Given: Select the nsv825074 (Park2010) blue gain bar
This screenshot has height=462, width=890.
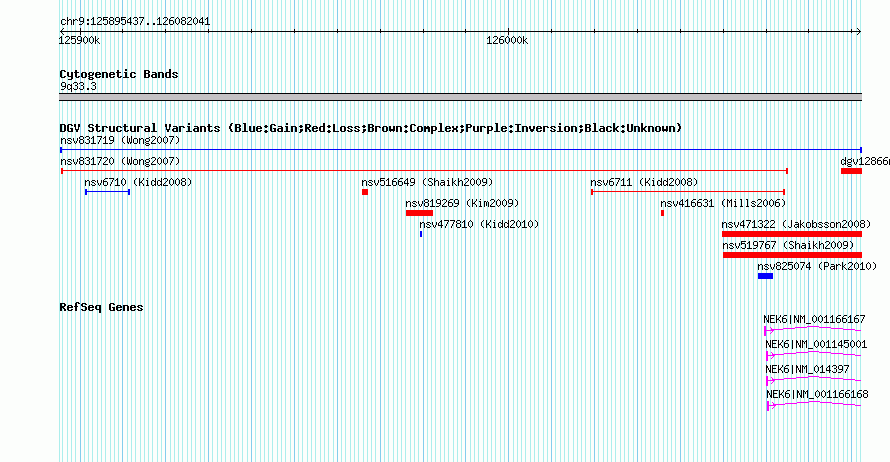Looking at the screenshot, I should (x=765, y=276).
